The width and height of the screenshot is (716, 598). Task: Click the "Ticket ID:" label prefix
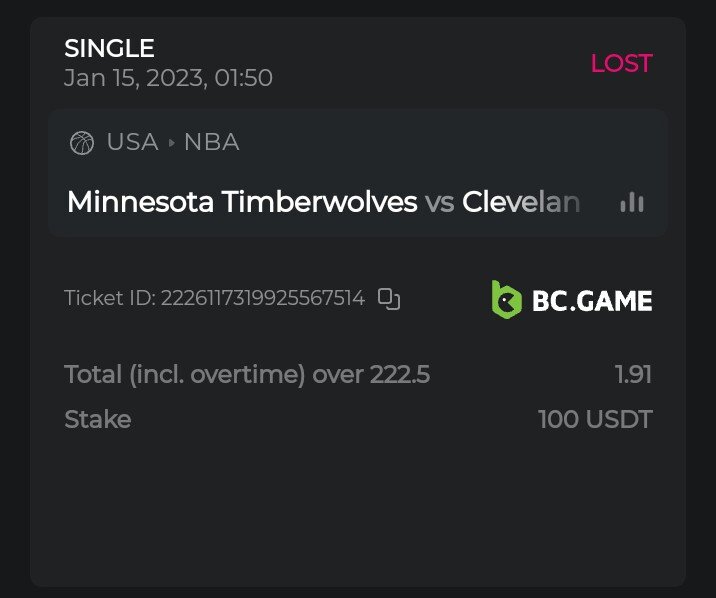tap(109, 298)
